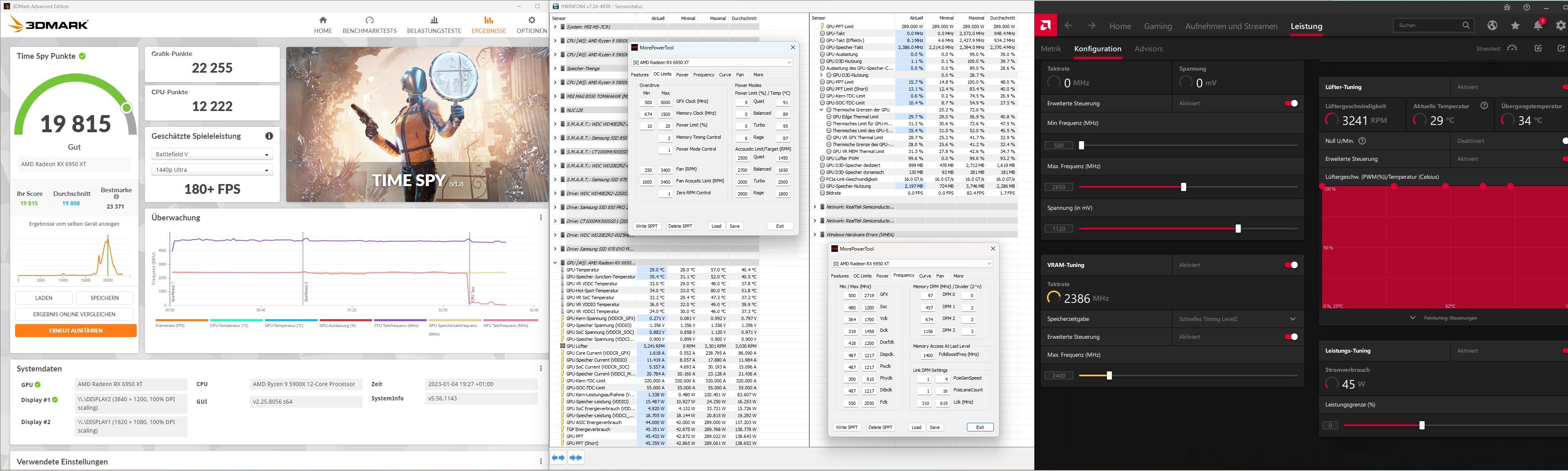Click the export profile icon
The image size is (1568, 471).
click(x=1561, y=48)
